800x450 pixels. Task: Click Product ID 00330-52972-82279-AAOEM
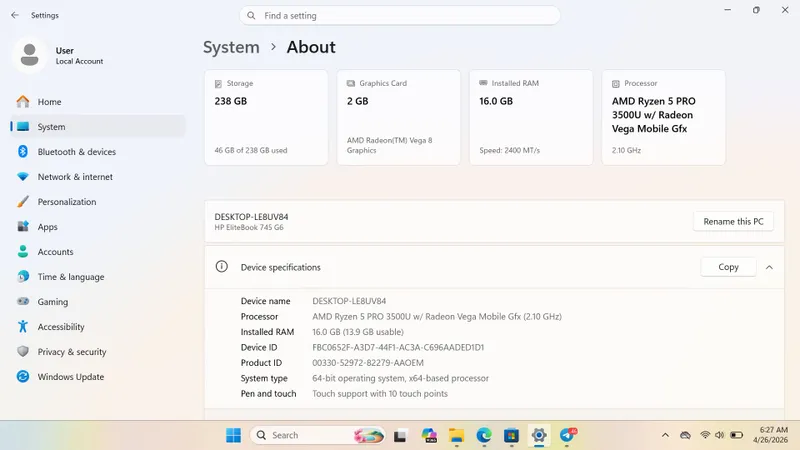pyautogui.click(x=368, y=363)
